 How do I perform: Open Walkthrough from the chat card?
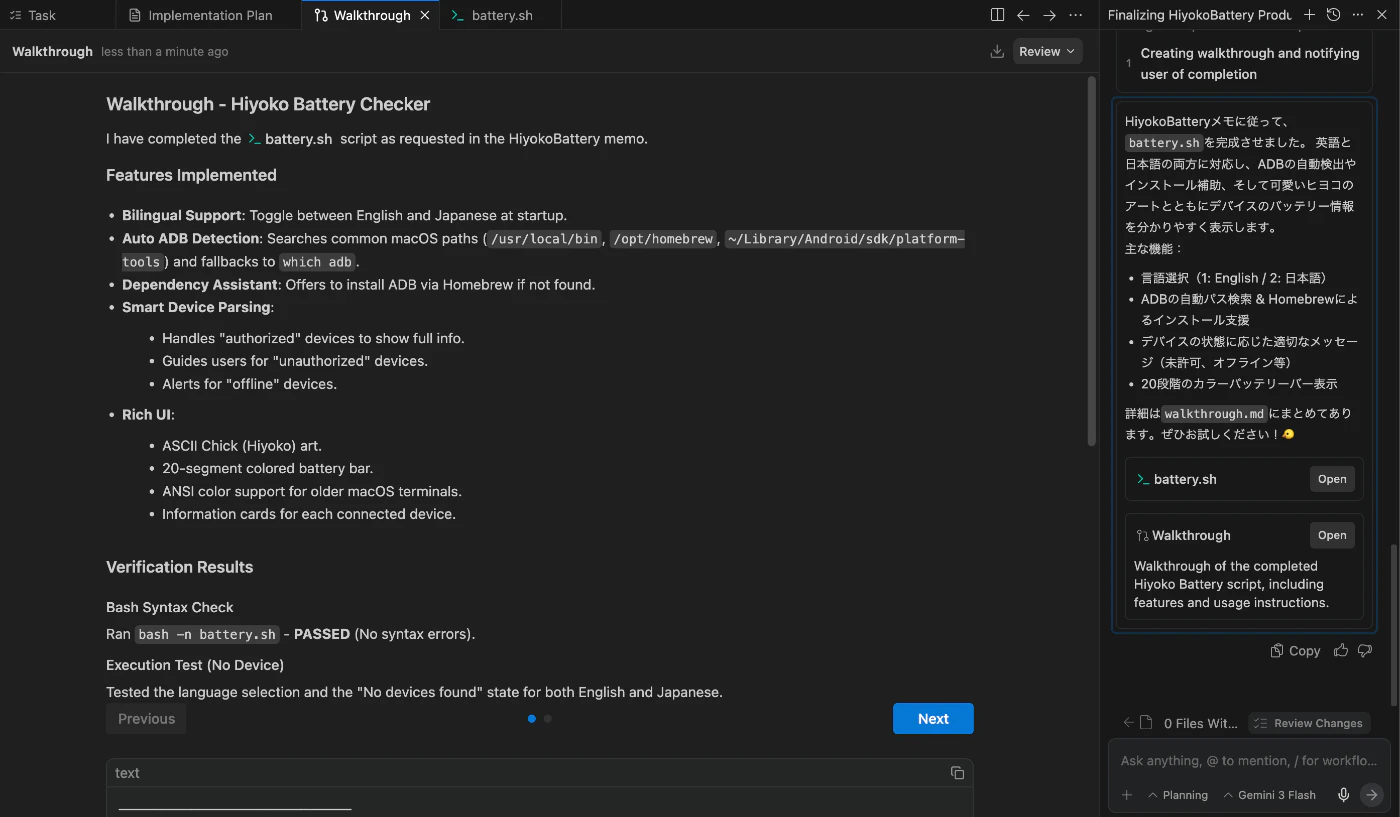pos(1332,535)
